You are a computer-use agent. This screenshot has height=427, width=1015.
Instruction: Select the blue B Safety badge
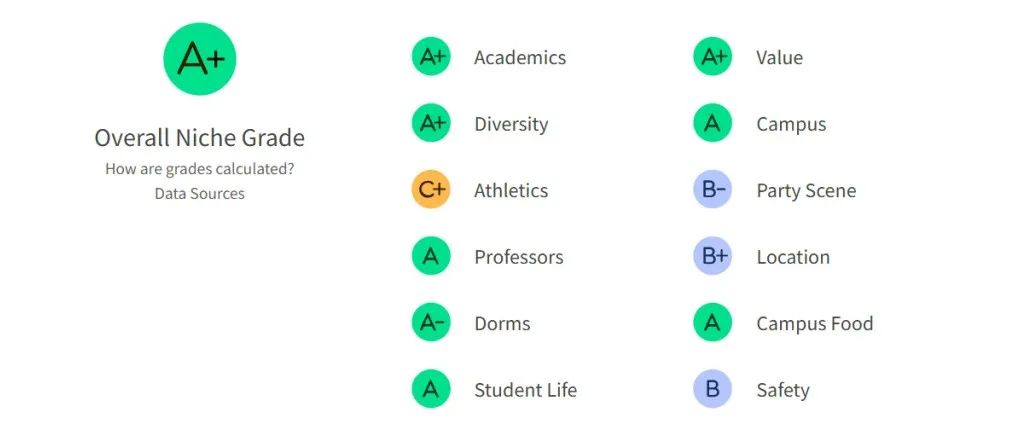pos(712,389)
